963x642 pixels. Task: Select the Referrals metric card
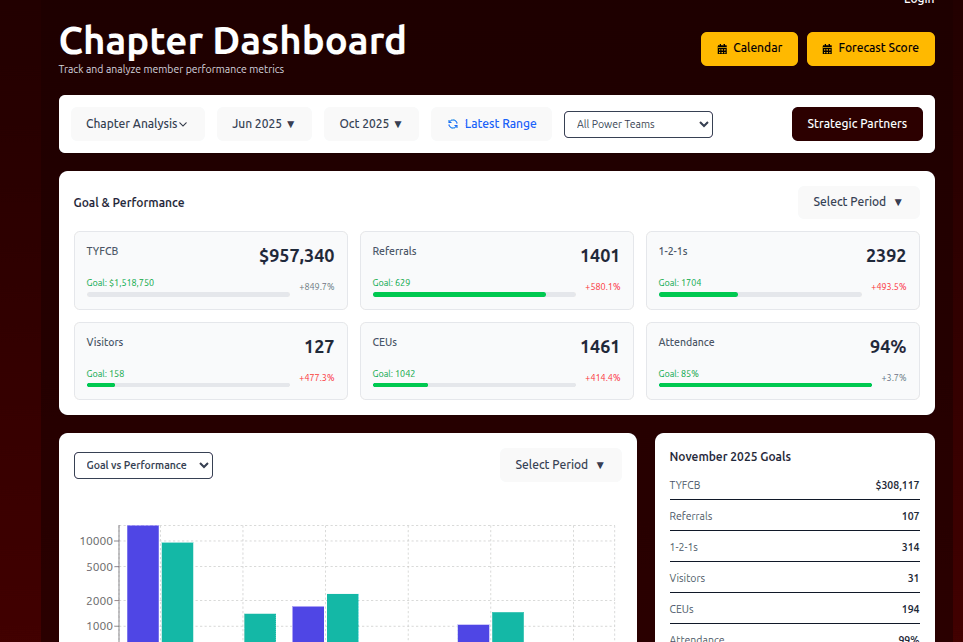[x=497, y=270]
